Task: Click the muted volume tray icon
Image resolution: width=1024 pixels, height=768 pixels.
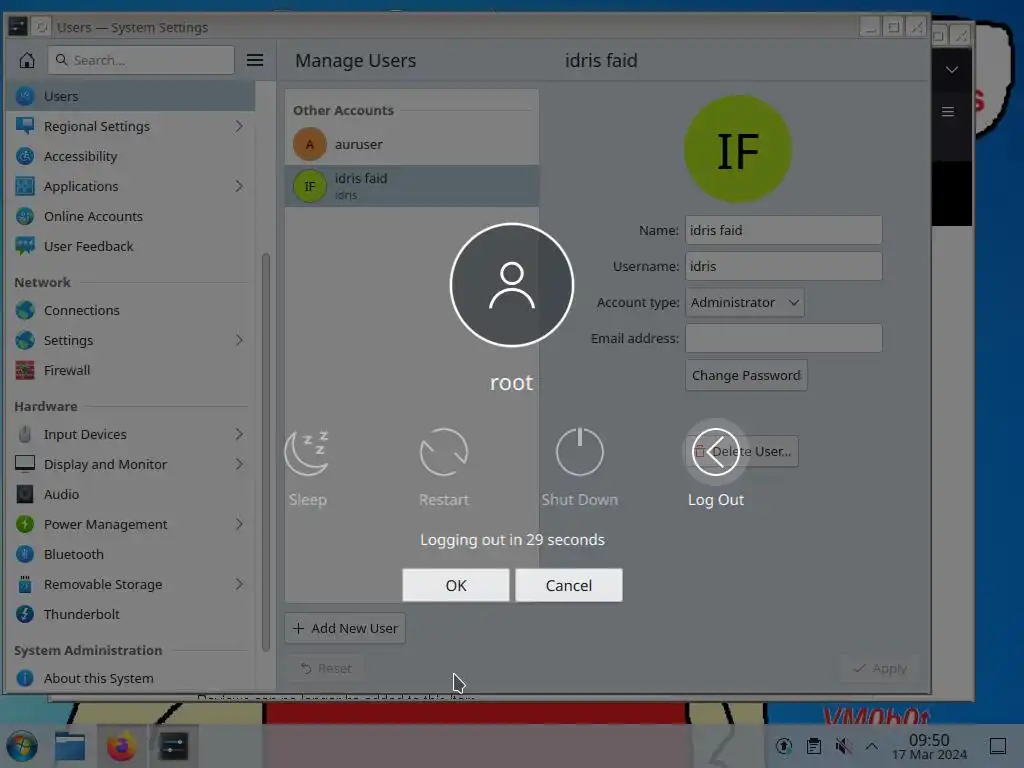Action: point(843,746)
